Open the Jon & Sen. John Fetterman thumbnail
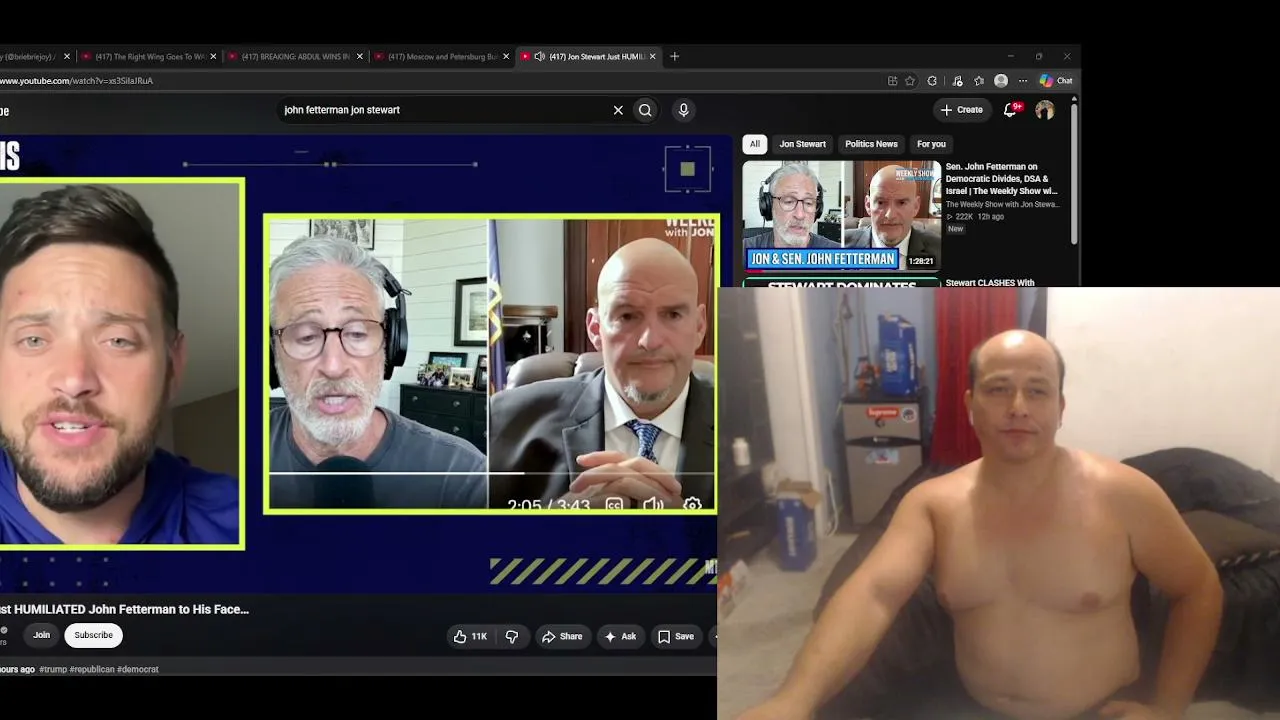The image size is (1280, 720). click(841, 216)
